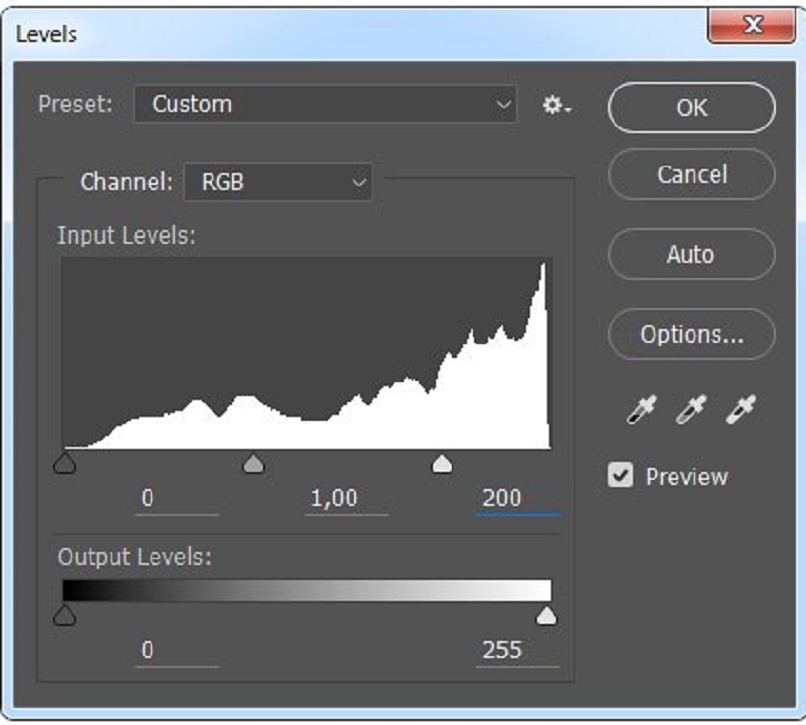The height and width of the screenshot is (725, 806).
Task: Open the Preset dropdown showing Custom
Action: click(325, 105)
